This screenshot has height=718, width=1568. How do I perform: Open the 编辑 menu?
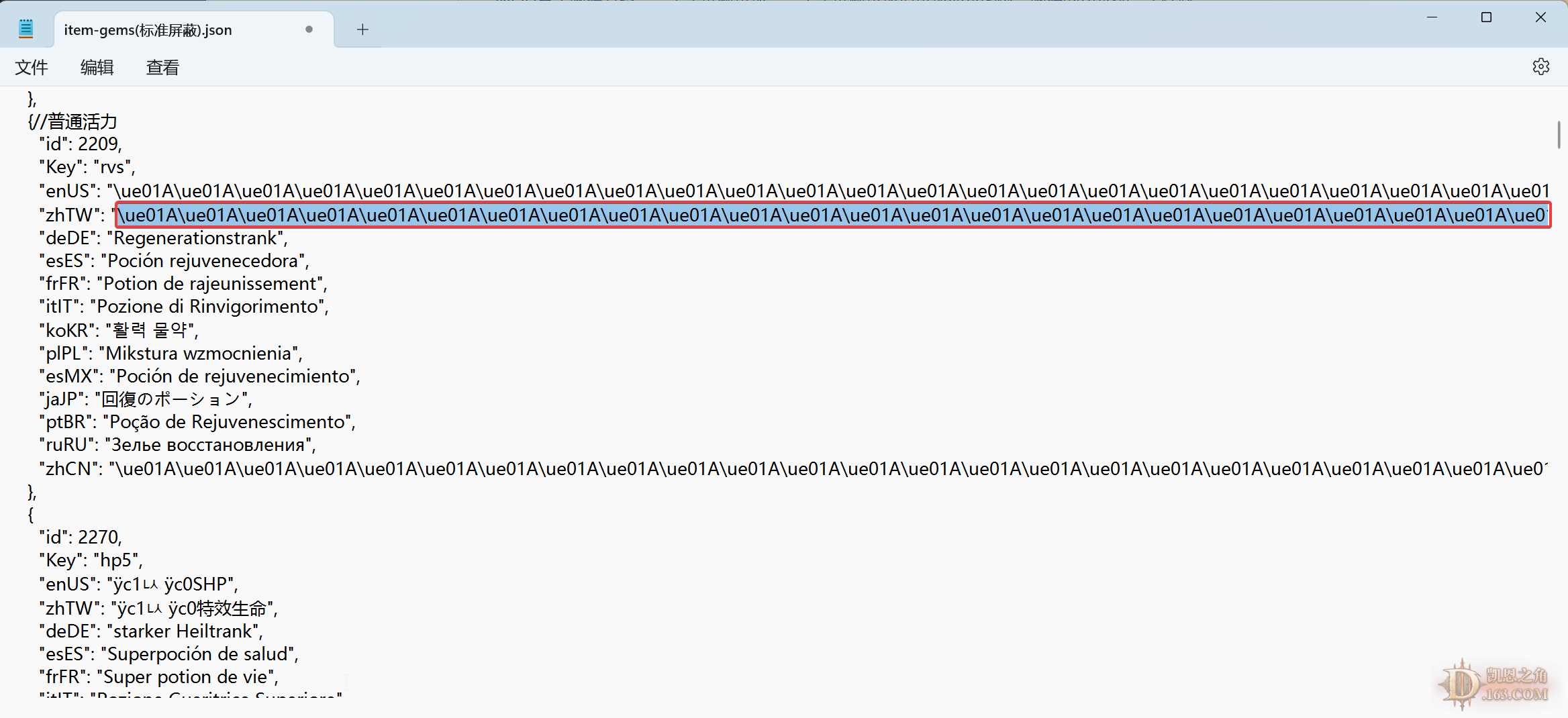click(x=97, y=67)
